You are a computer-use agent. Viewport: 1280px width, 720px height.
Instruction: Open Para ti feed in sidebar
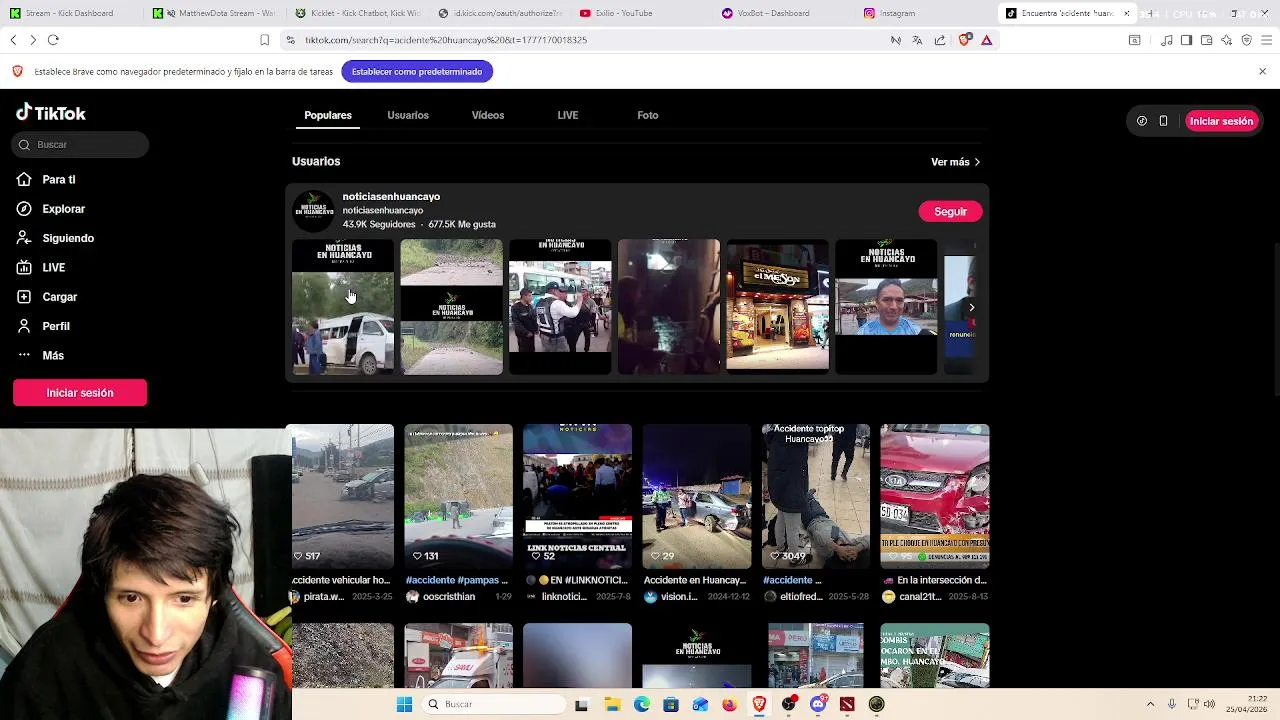tap(47, 179)
